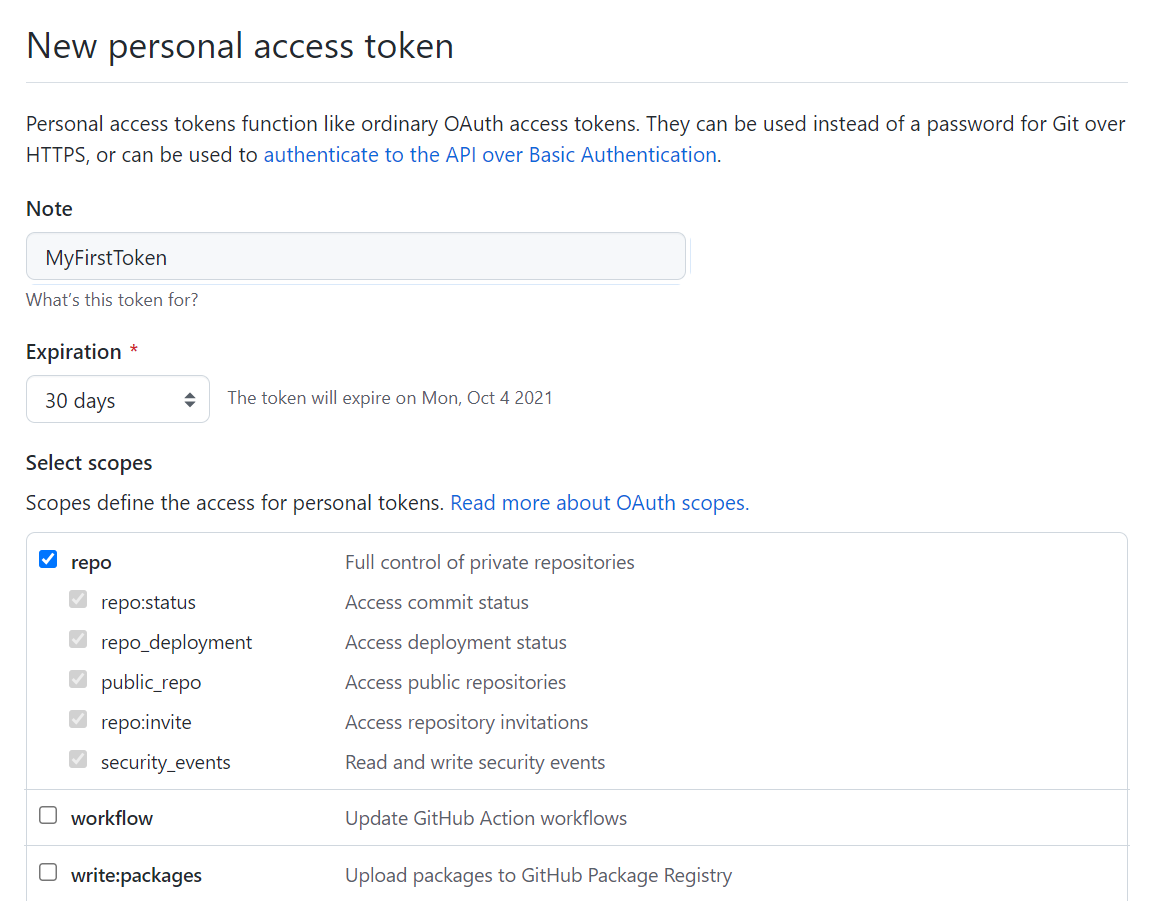Uncheck the repo scope checkbox
1162x901 pixels.
point(48,560)
